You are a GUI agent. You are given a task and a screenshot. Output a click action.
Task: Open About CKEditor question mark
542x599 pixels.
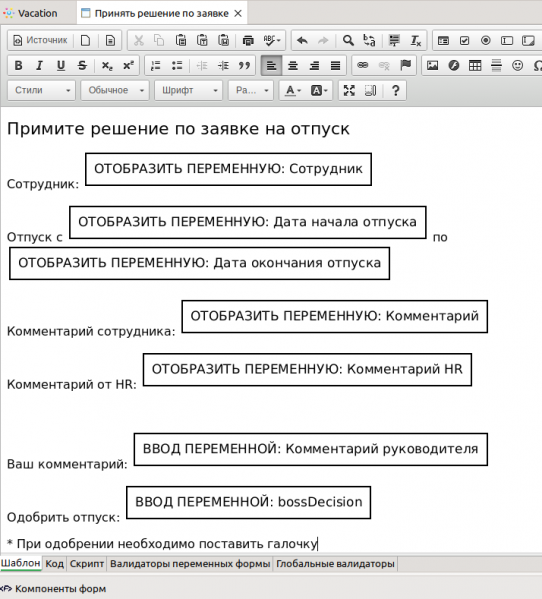pyautogui.click(x=396, y=91)
